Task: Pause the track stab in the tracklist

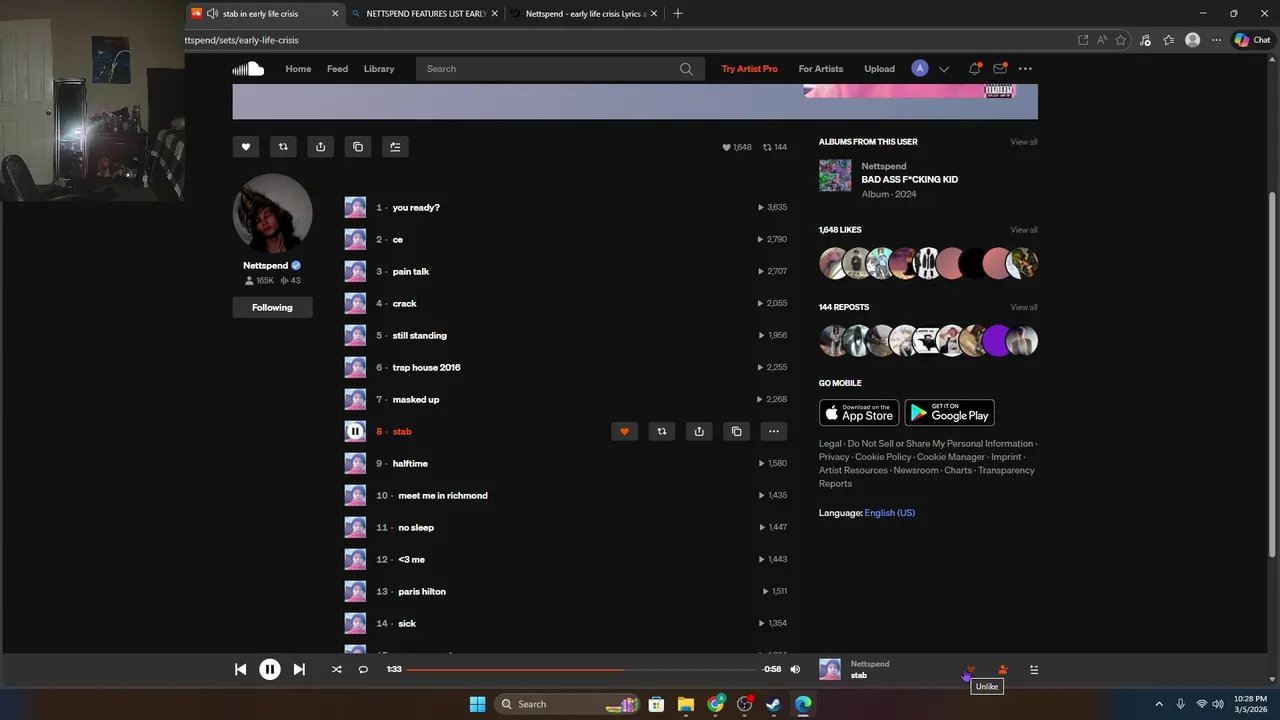Action: (355, 431)
